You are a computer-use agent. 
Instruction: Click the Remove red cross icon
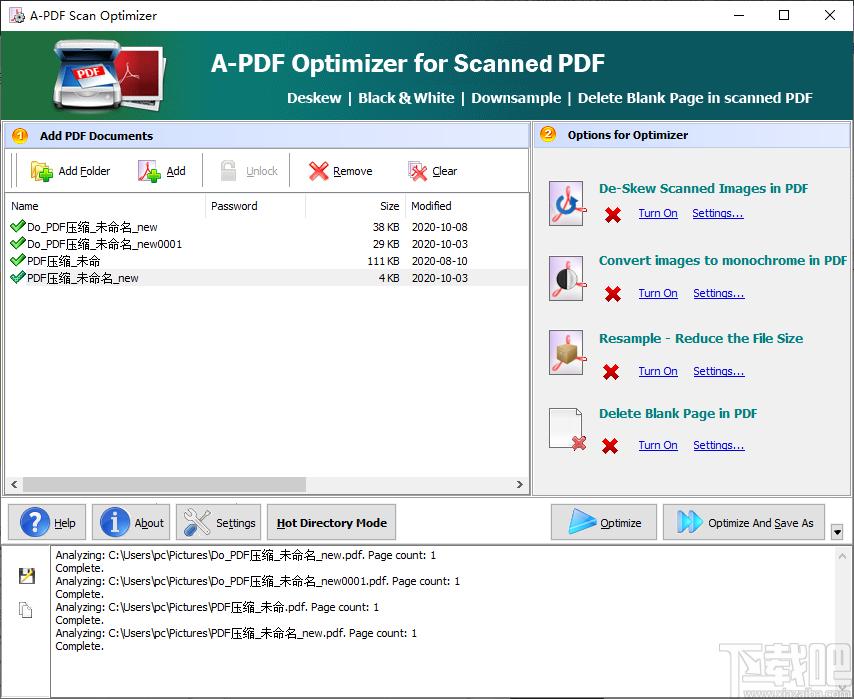[319, 171]
